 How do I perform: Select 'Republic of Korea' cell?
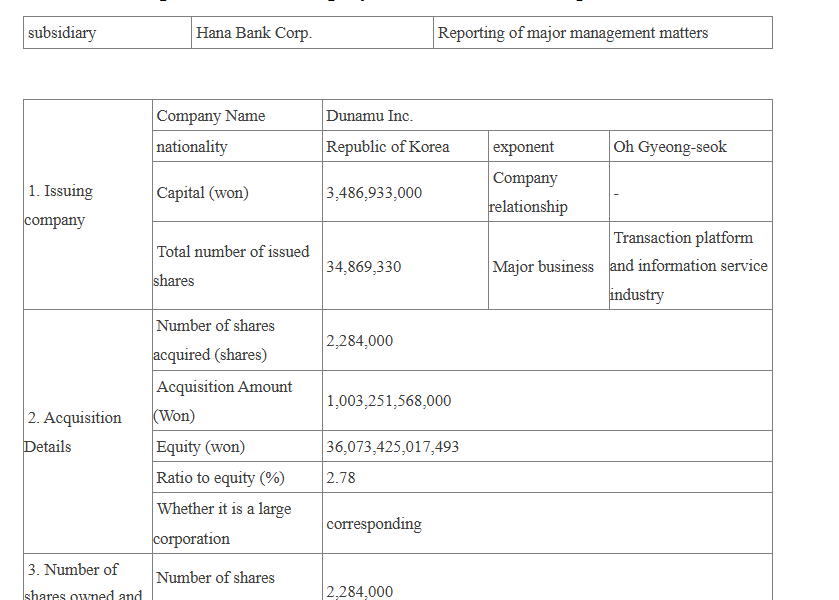[x=405, y=146]
